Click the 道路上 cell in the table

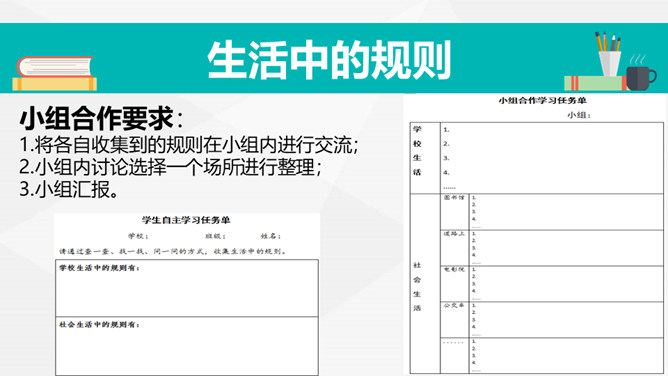tap(455, 248)
